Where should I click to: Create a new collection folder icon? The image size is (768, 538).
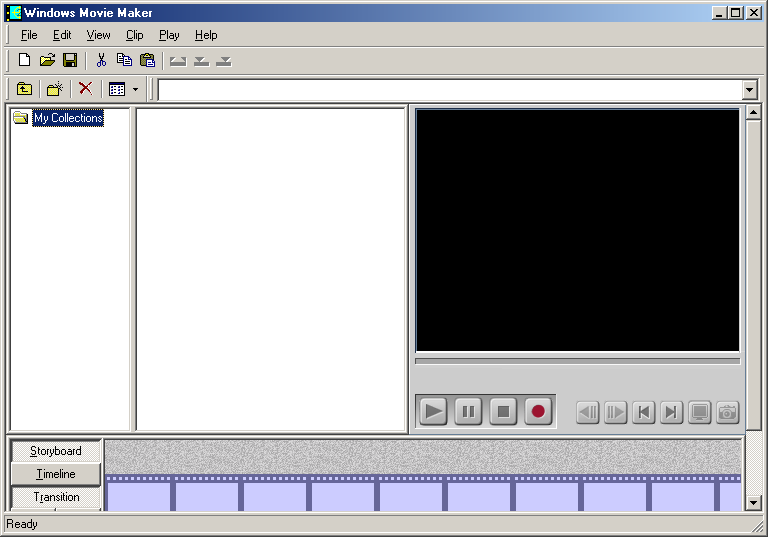(55, 89)
